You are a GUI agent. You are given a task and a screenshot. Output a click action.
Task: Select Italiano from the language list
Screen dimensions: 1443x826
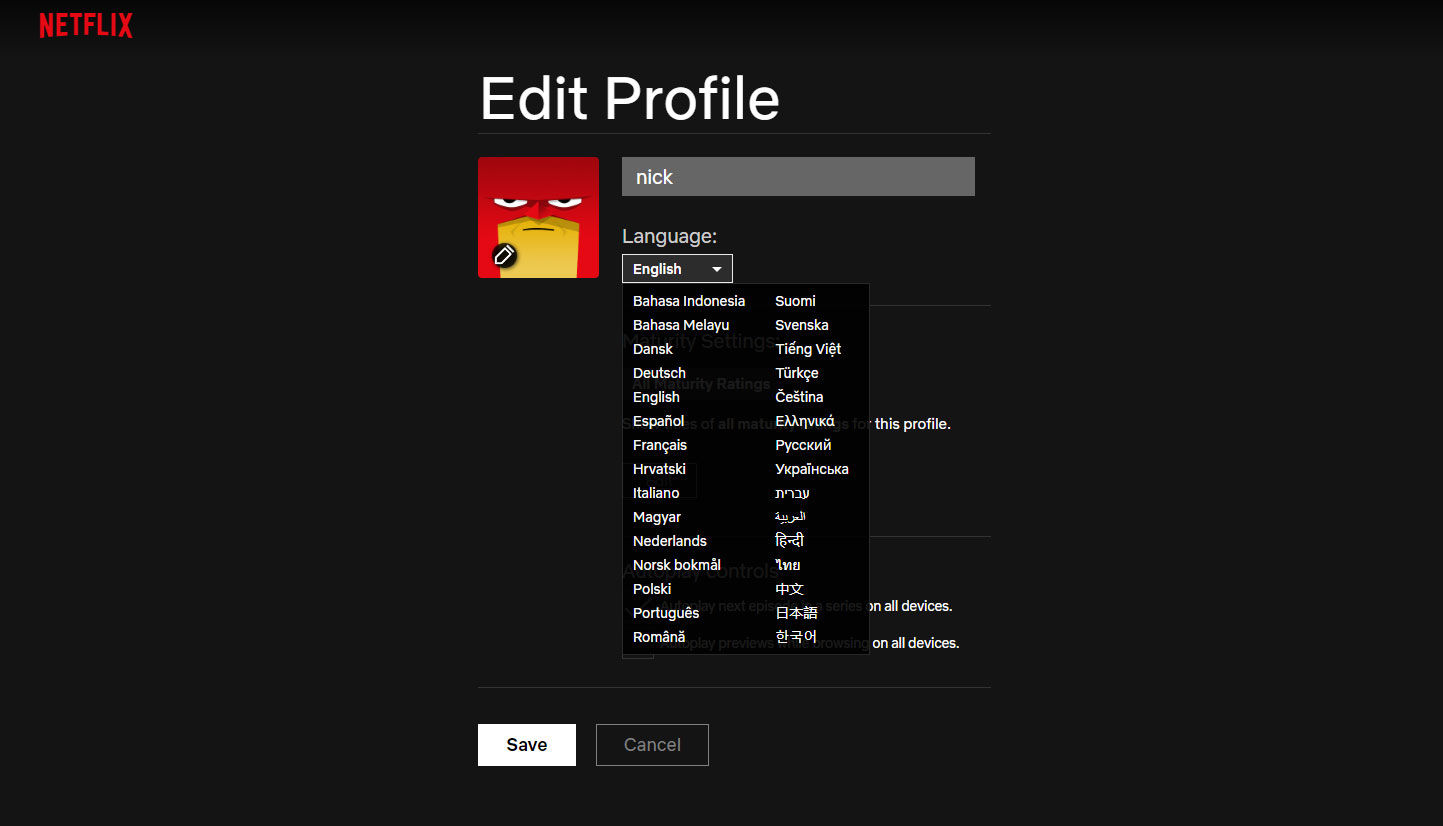pos(657,492)
